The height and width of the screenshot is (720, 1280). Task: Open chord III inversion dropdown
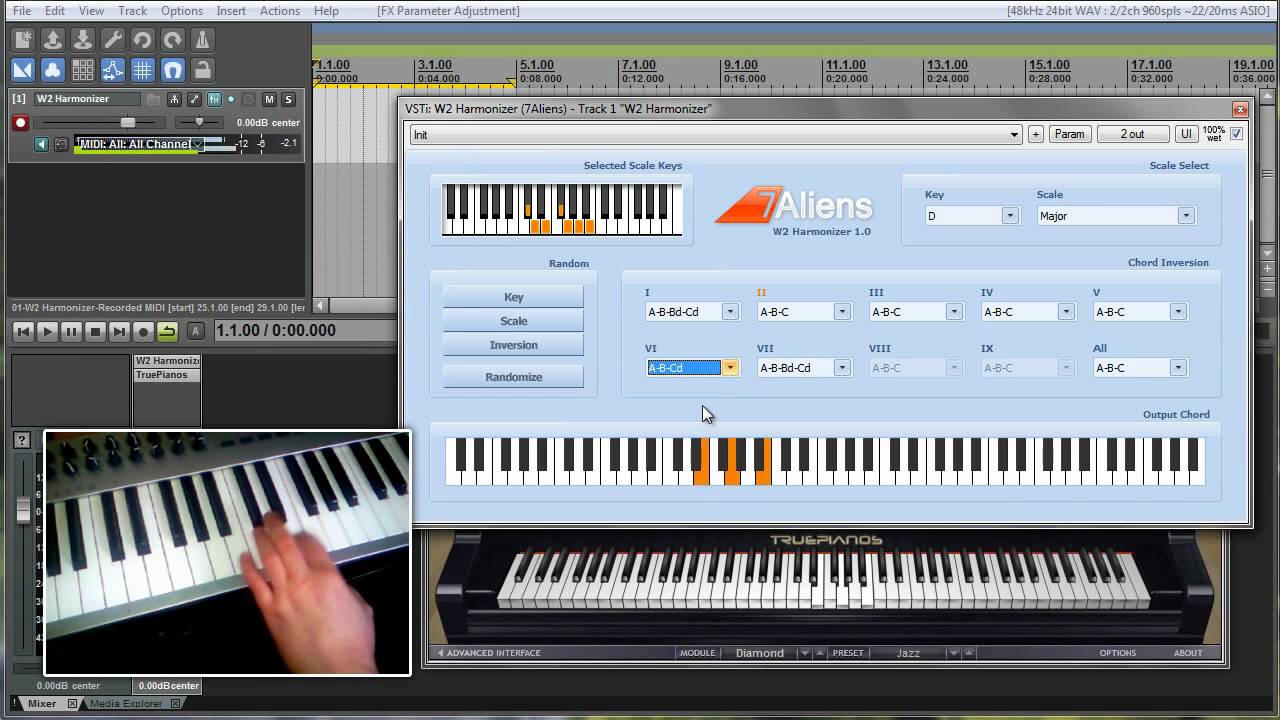916,312
